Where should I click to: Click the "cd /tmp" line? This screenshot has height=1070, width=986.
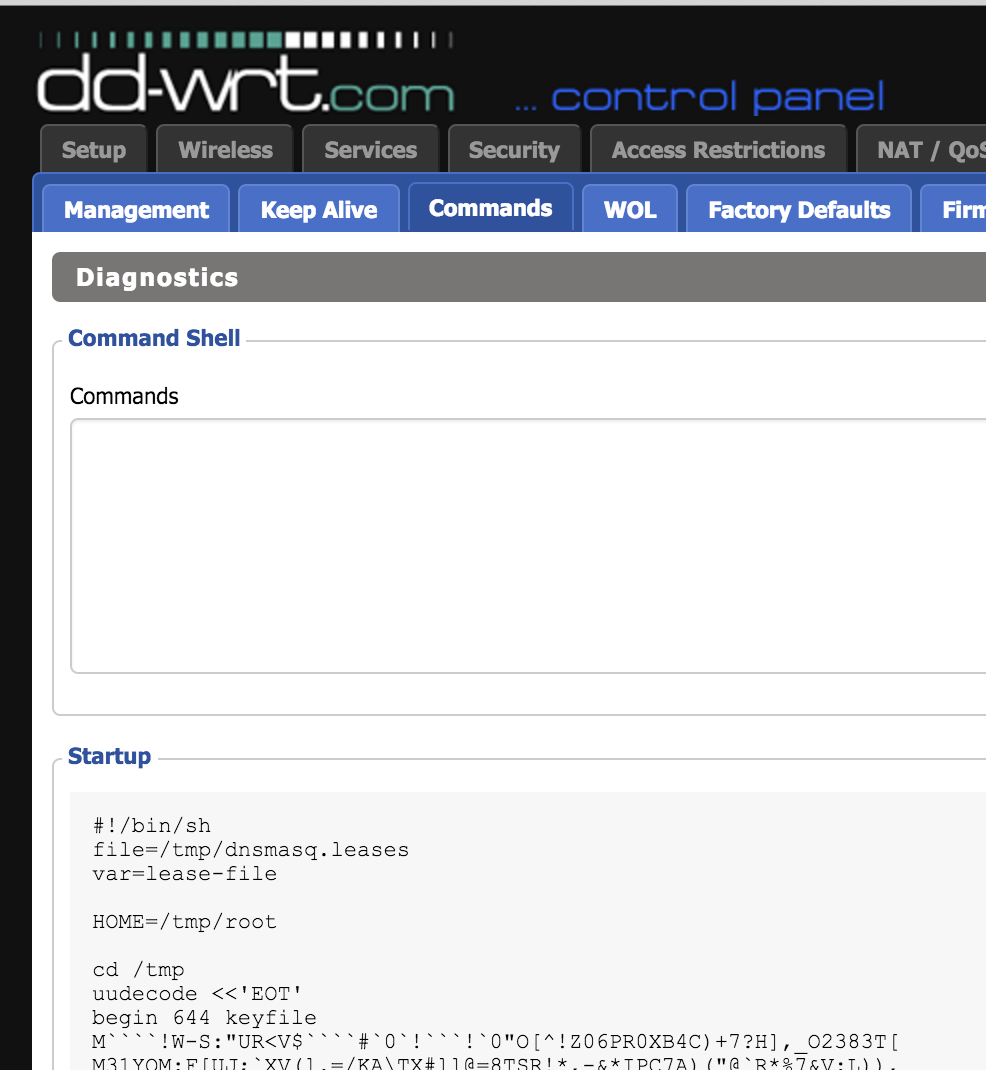139,970
